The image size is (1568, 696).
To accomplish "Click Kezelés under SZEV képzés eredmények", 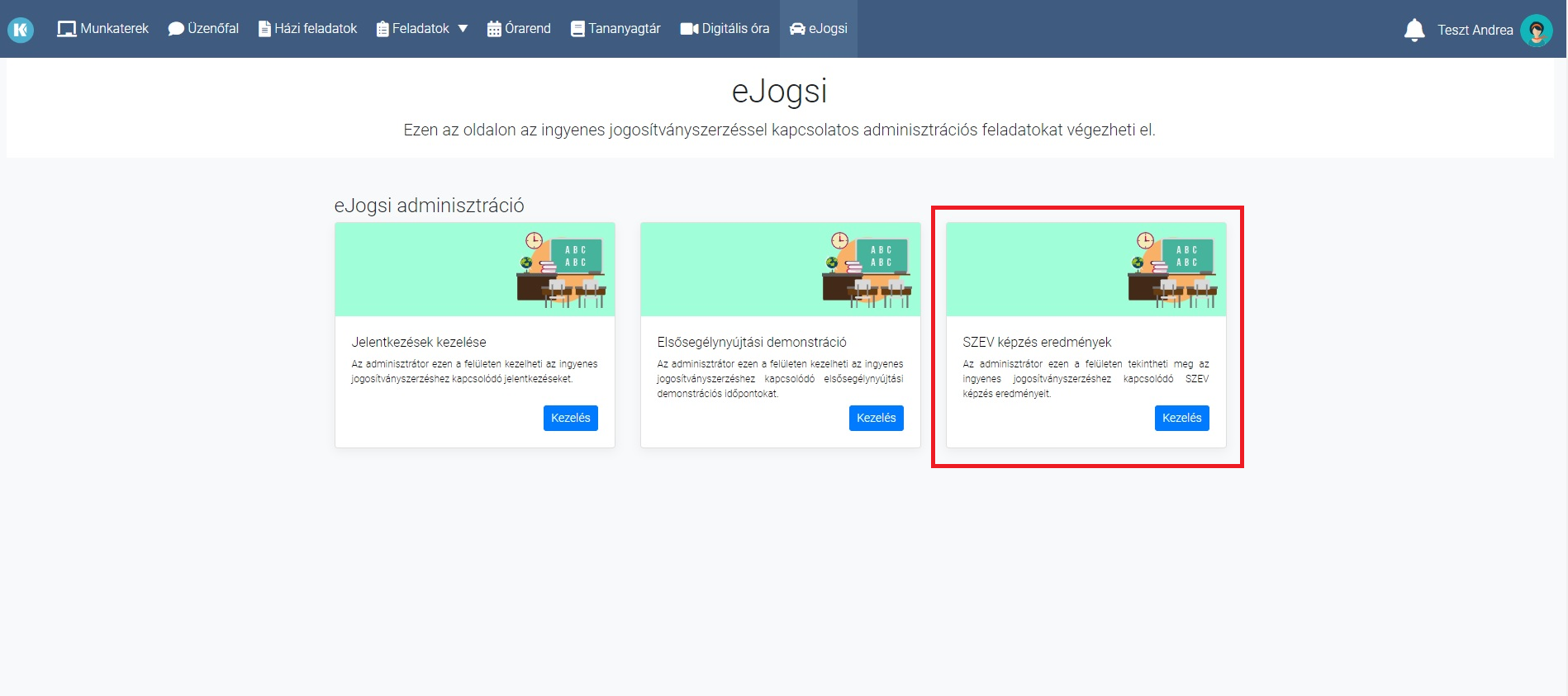I will click(x=1182, y=418).
